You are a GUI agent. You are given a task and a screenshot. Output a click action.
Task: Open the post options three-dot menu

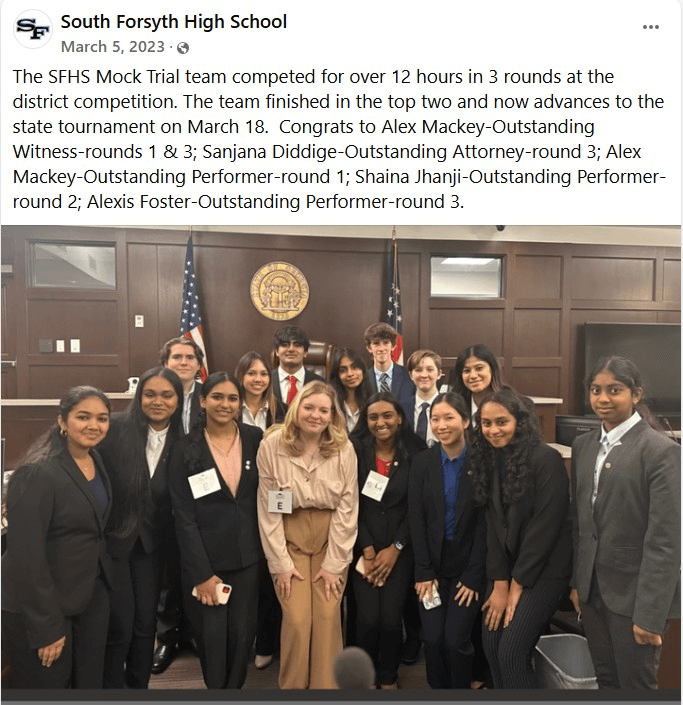click(650, 27)
